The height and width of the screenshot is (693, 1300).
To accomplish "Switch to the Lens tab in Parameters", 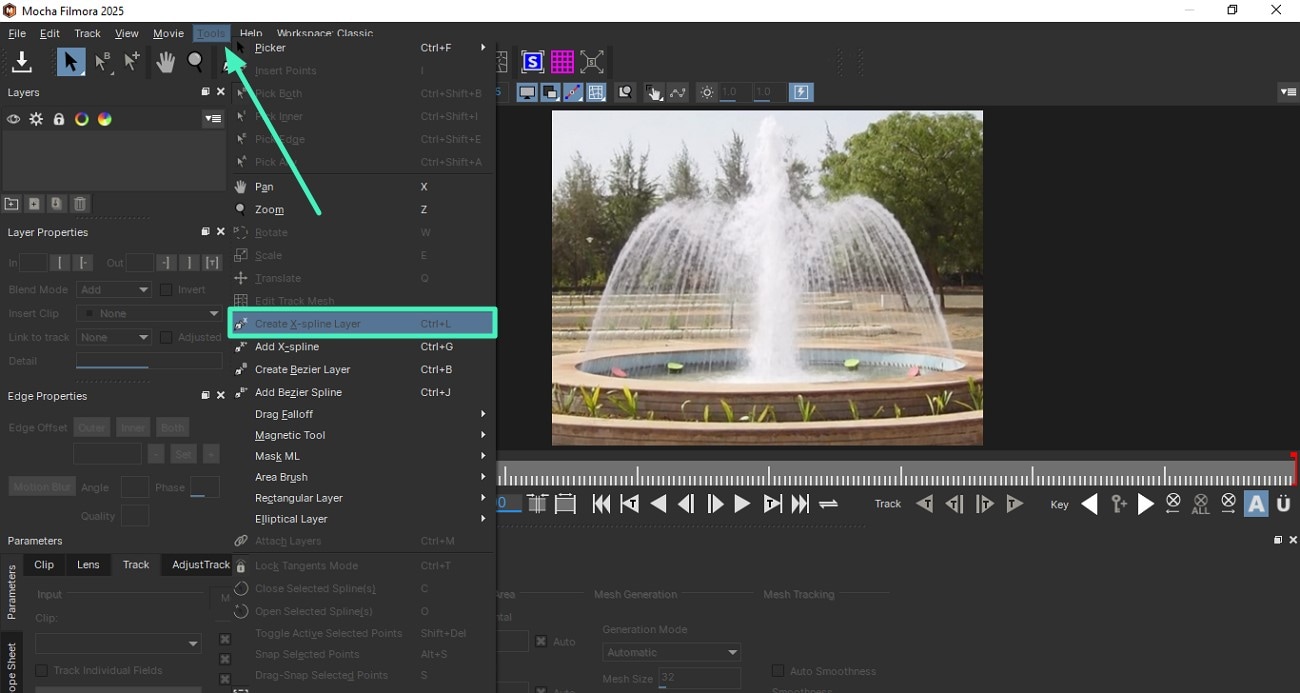I will (88, 564).
